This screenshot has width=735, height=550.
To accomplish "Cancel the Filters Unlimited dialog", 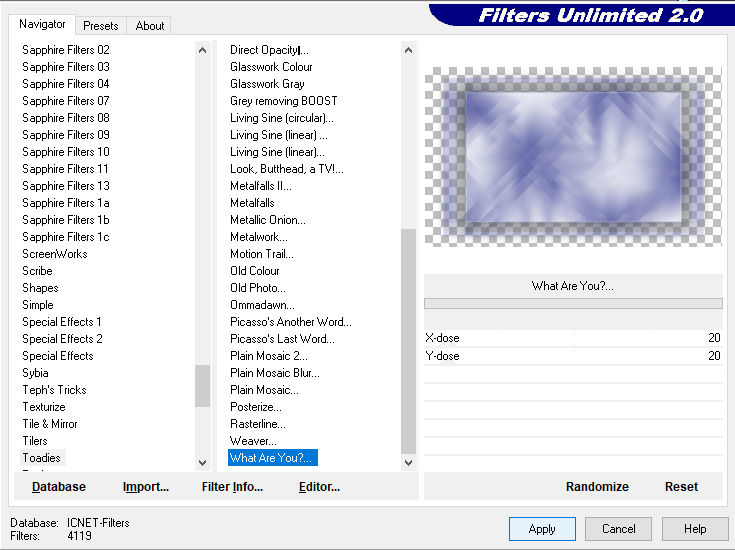I will coord(618,529).
